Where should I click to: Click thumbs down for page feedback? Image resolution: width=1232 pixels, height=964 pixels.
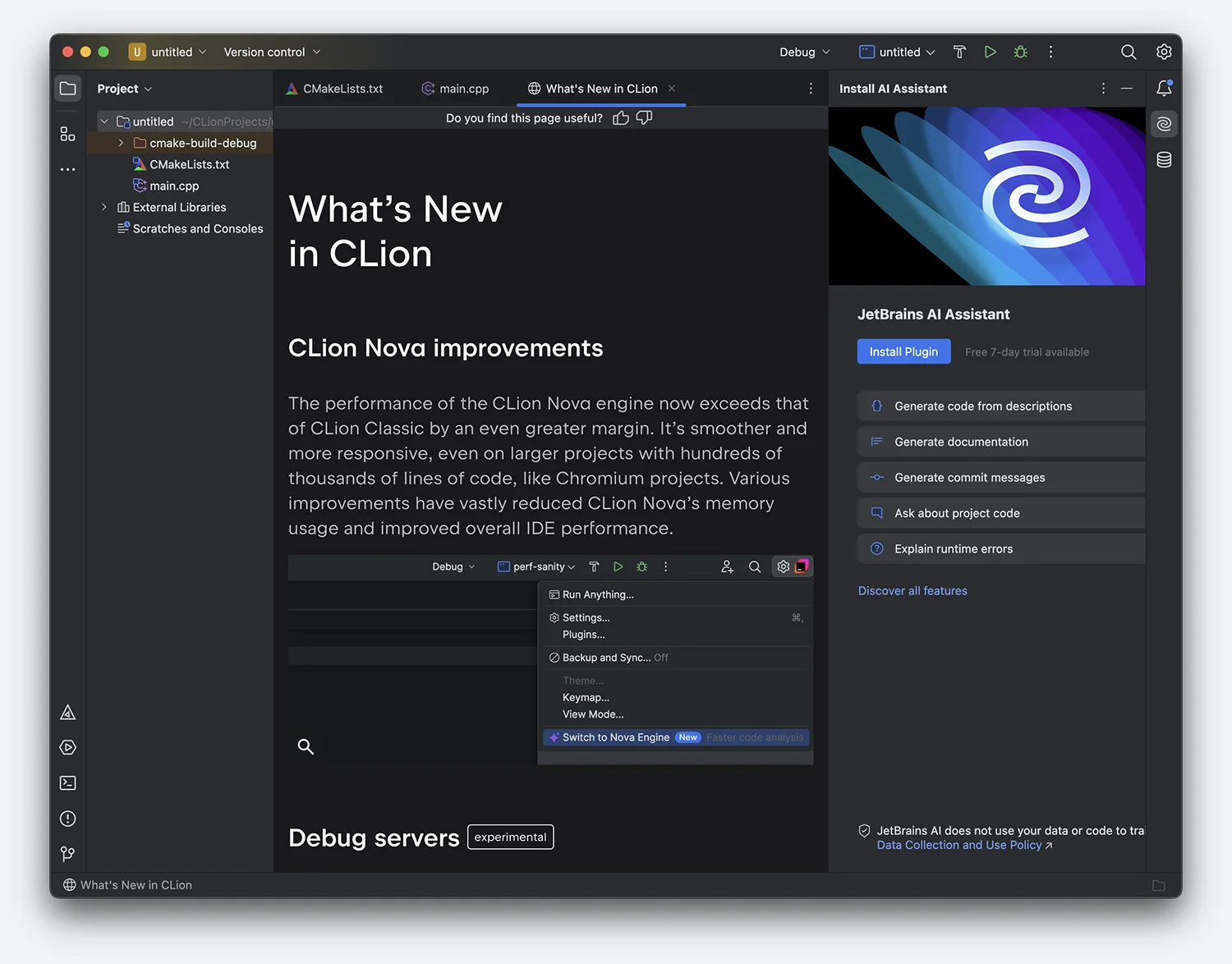[x=645, y=118]
